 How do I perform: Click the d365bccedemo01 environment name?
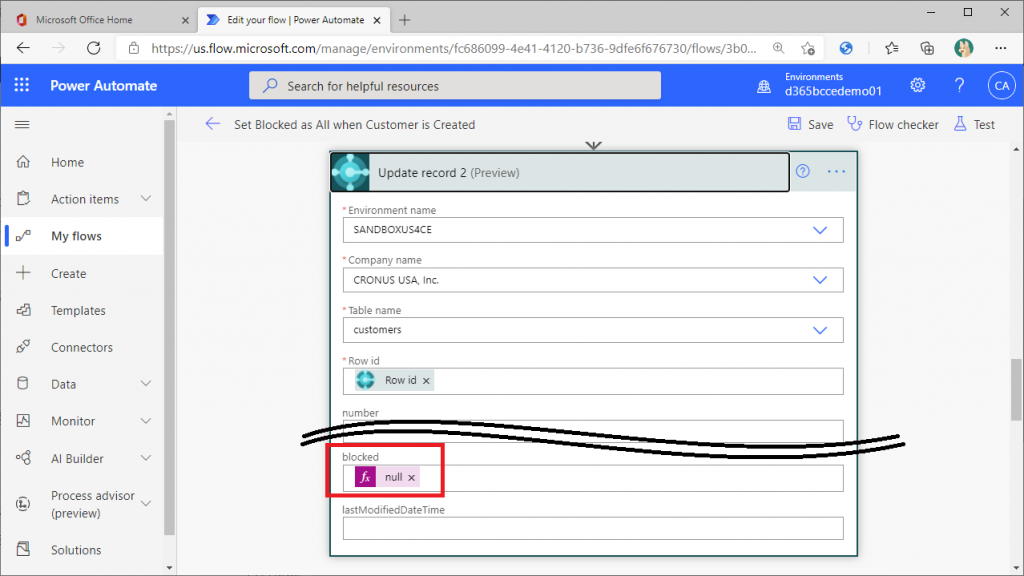[833, 91]
